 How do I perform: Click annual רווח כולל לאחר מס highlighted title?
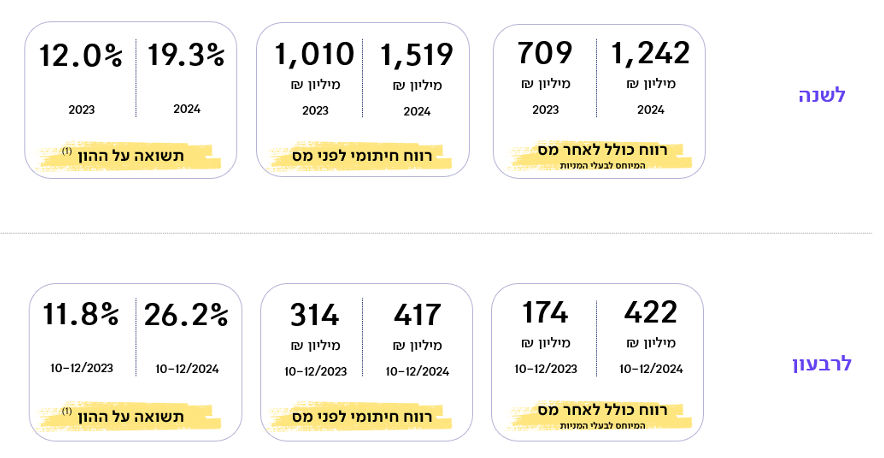(x=602, y=150)
